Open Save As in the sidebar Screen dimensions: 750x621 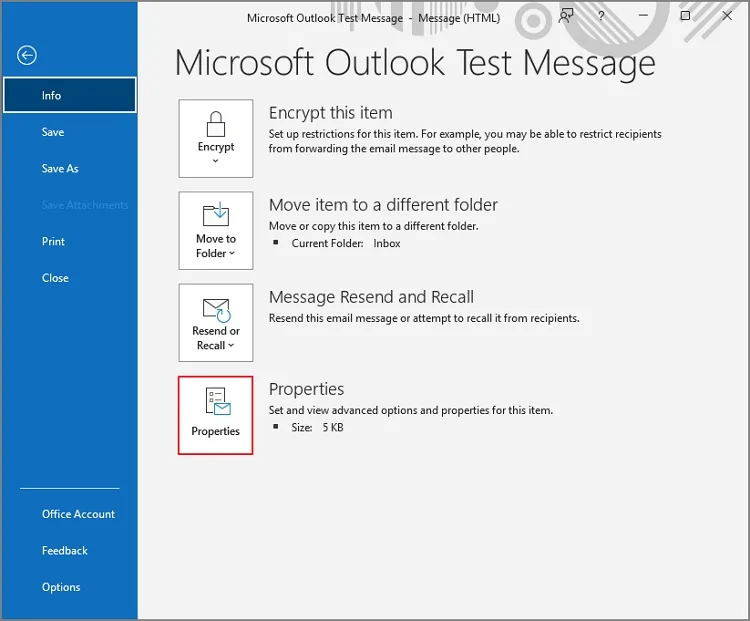[x=60, y=169]
